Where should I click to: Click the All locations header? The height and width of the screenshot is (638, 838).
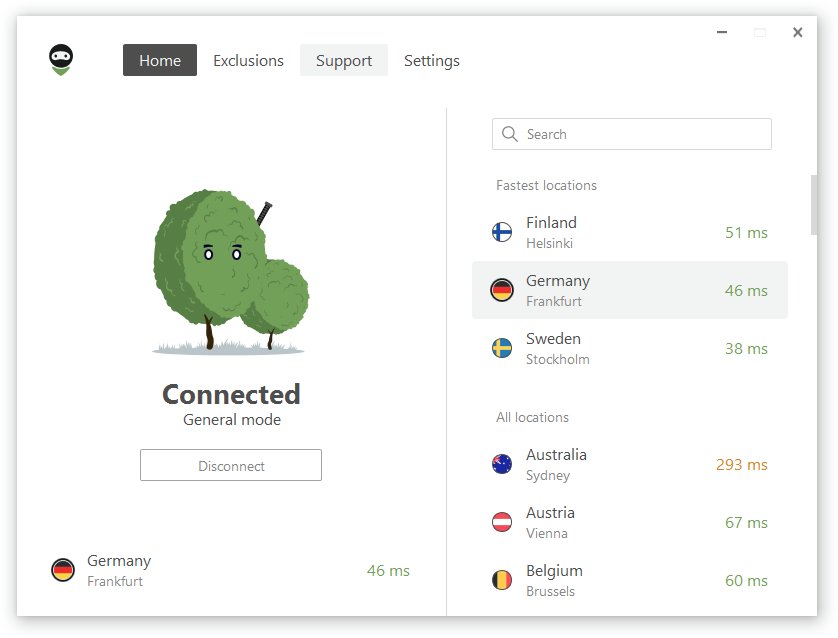click(x=532, y=417)
